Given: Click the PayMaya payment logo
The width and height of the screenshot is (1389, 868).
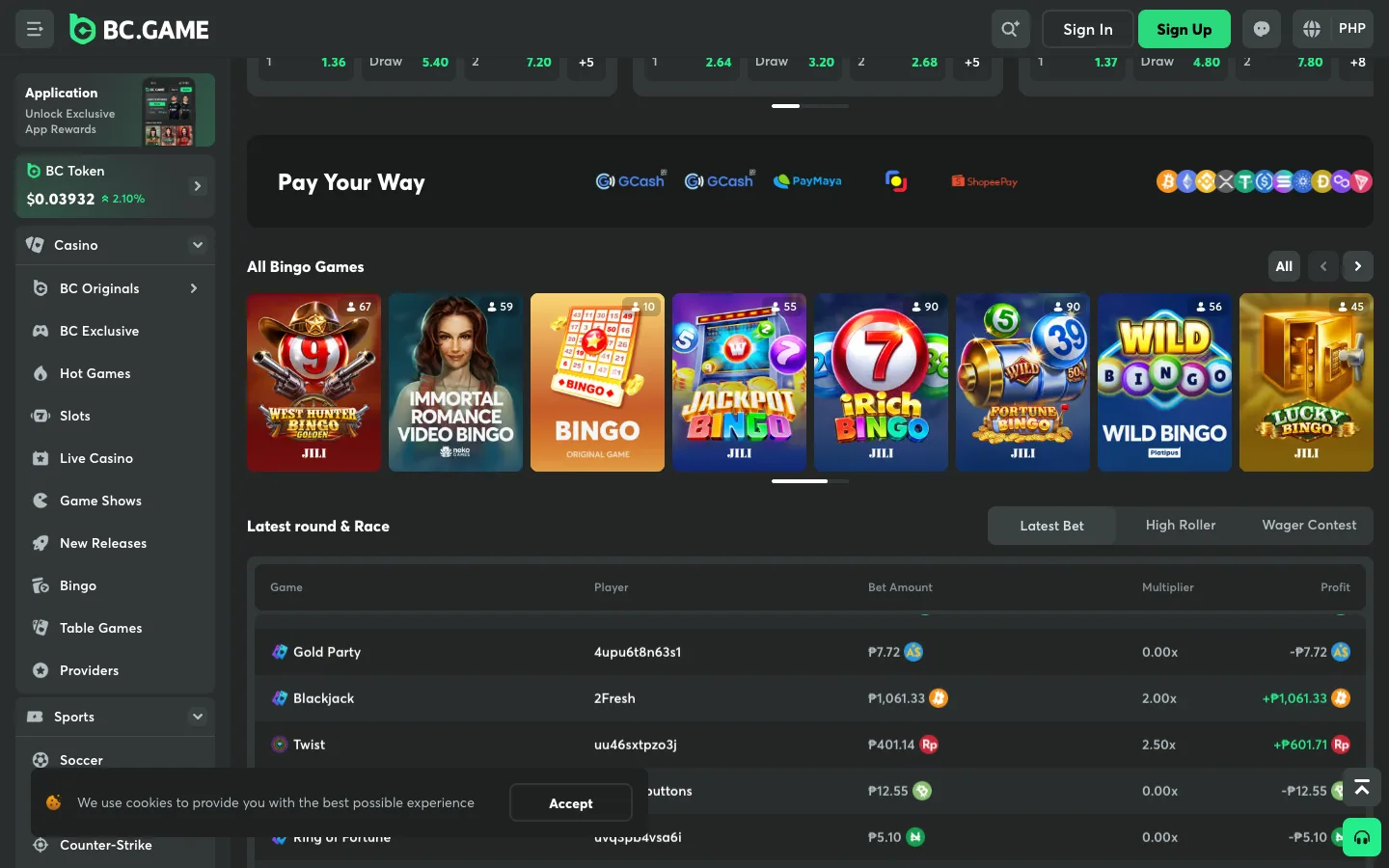Looking at the screenshot, I should coord(807,181).
